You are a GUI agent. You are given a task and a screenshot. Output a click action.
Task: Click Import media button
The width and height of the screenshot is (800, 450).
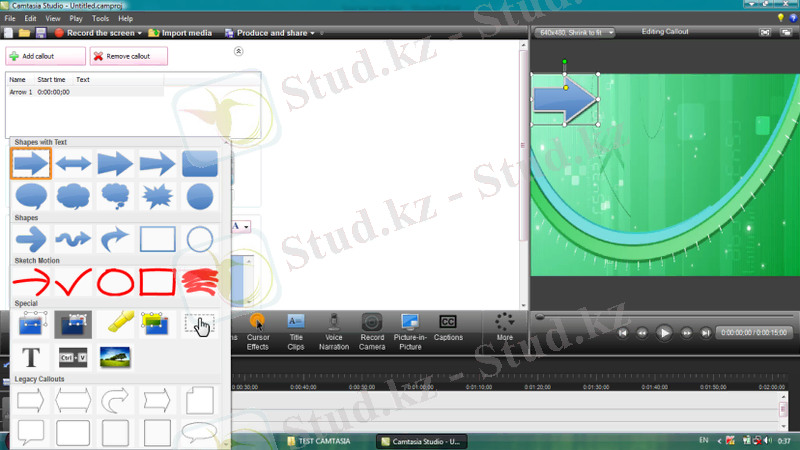[x=180, y=33]
